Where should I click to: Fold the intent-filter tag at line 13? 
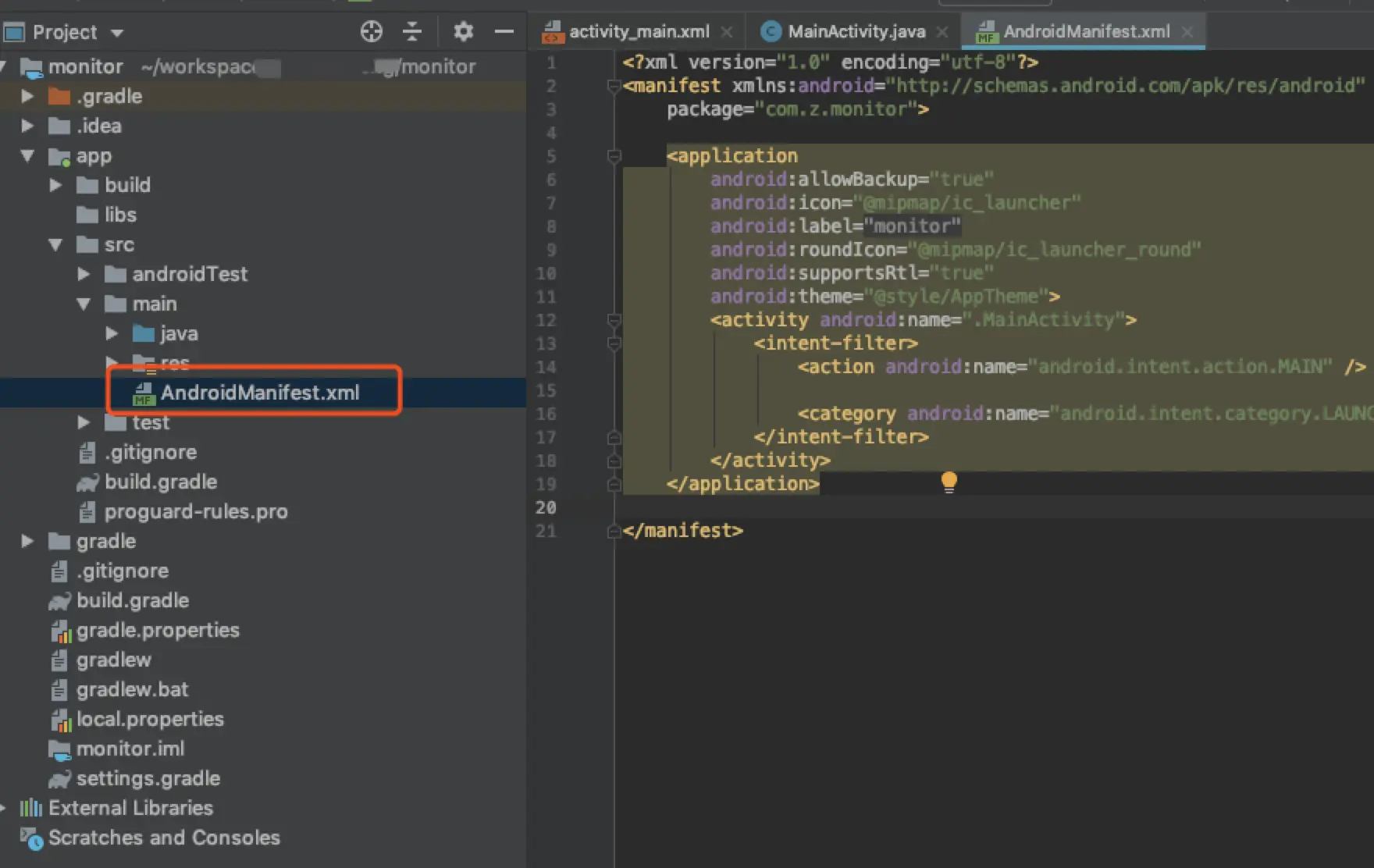pyautogui.click(x=614, y=343)
